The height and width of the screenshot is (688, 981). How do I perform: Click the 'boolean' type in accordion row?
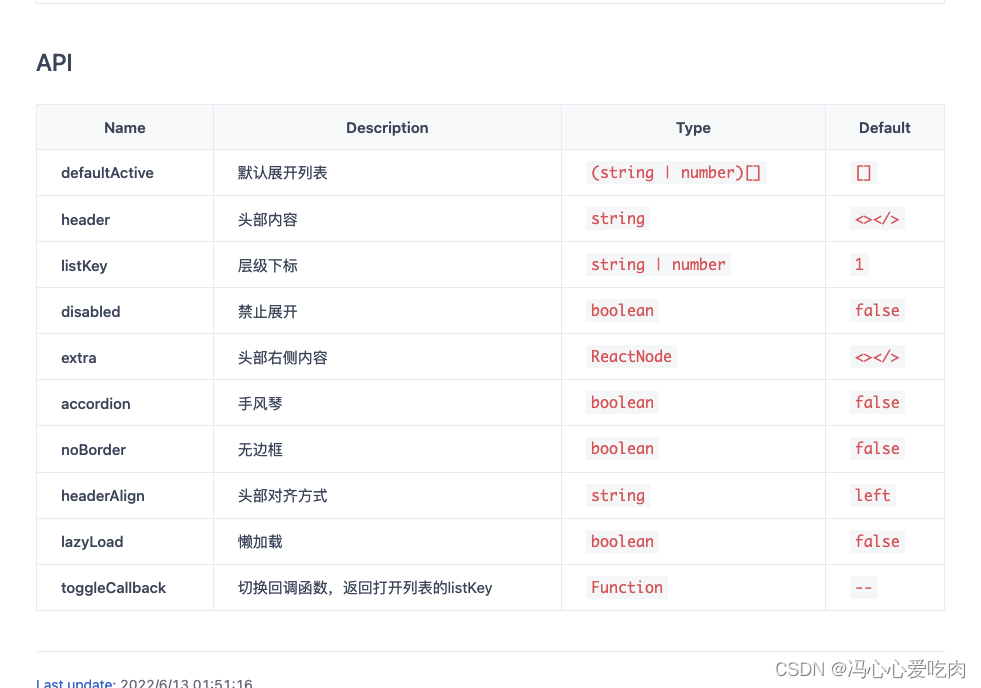coord(622,403)
